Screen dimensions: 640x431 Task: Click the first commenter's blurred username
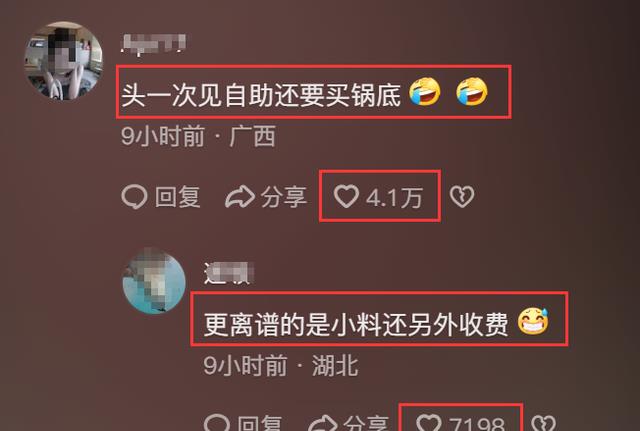(x=154, y=44)
